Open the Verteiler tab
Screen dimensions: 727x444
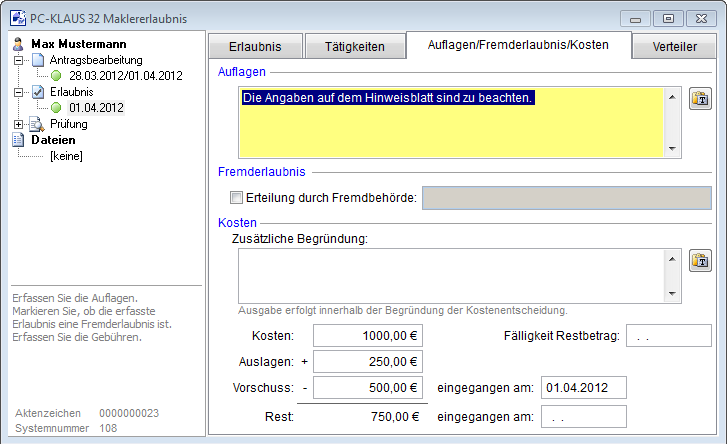[x=675, y=47]
